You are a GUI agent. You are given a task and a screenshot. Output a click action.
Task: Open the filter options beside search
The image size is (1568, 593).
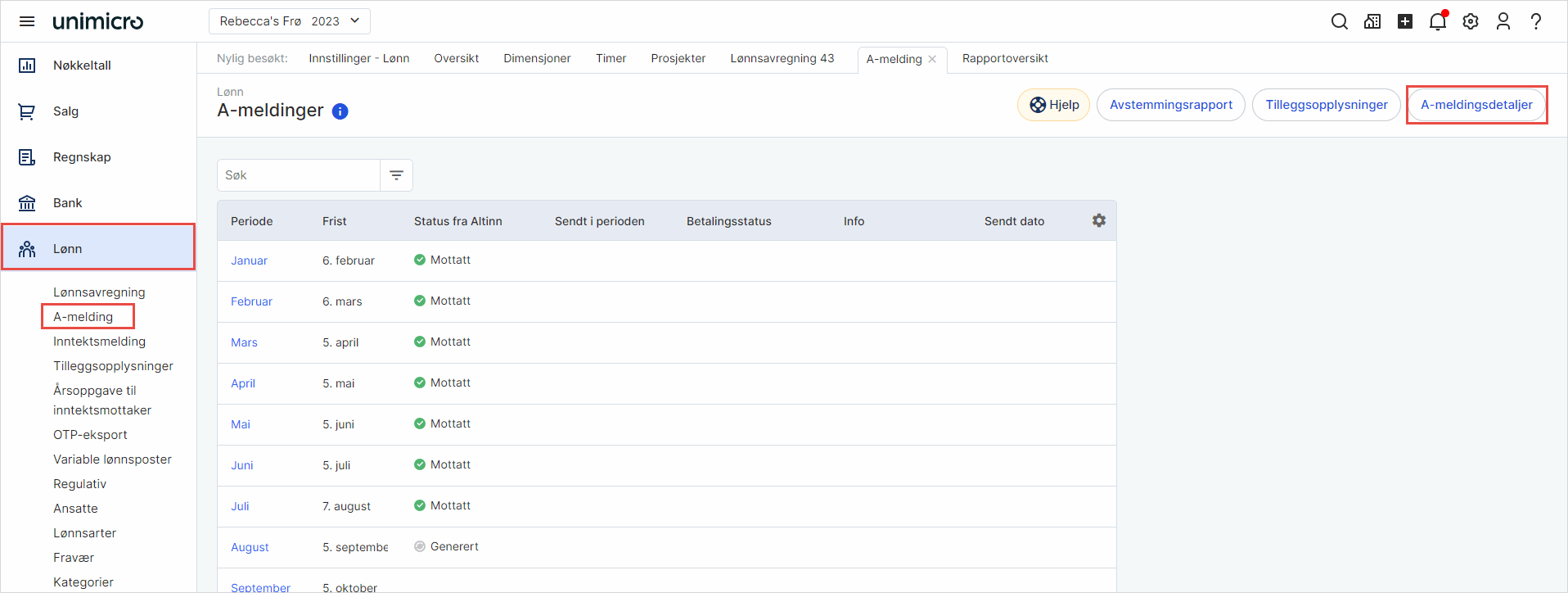pos(397,175)
